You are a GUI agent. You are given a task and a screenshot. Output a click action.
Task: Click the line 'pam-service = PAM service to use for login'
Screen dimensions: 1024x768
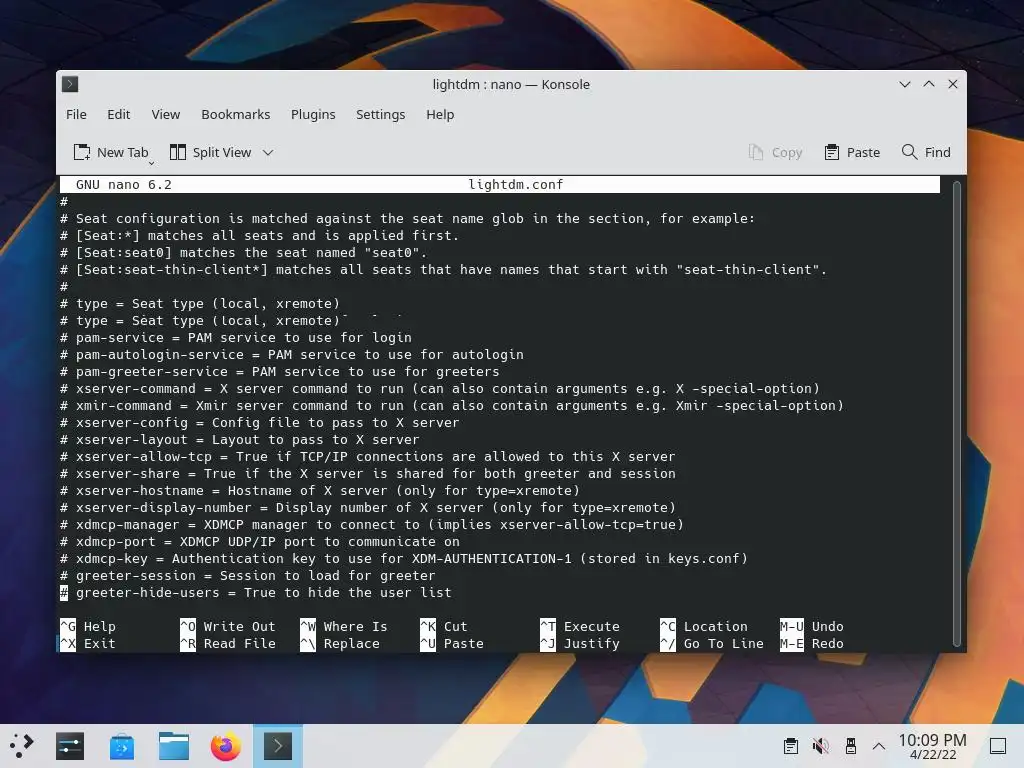click(x=236, y=338)
